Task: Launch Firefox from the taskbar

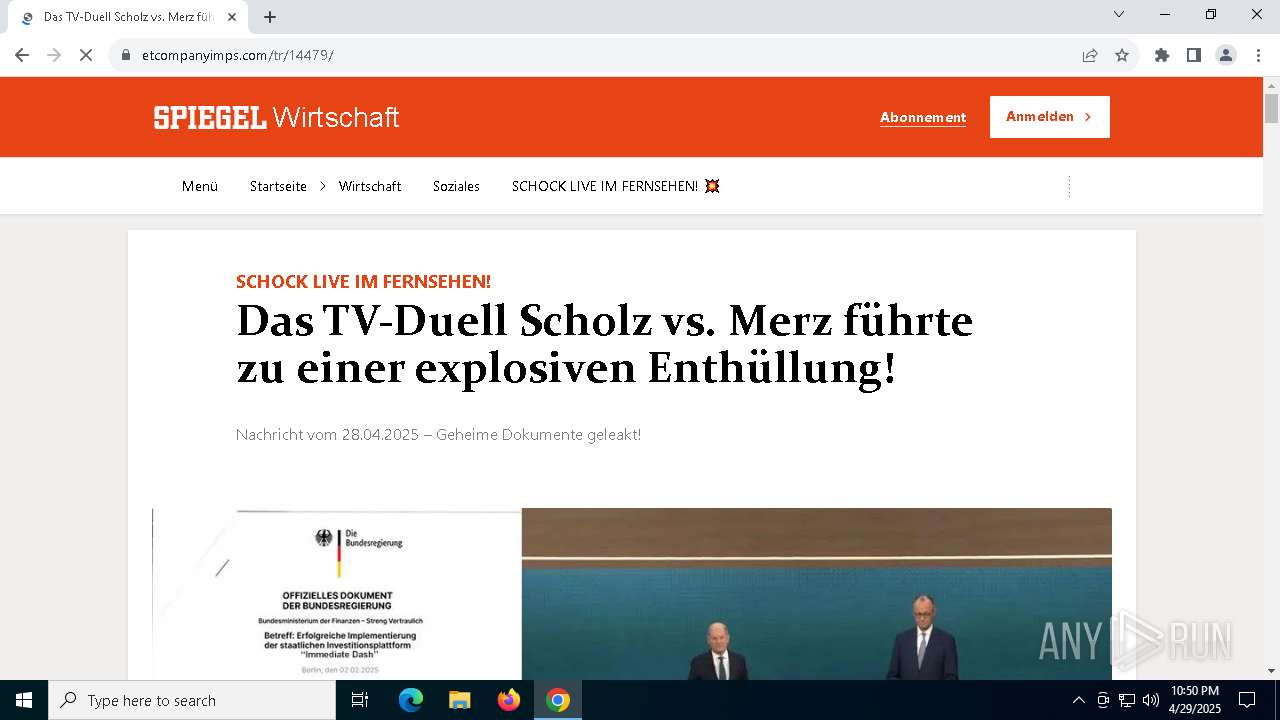Action: pos(509,700)
